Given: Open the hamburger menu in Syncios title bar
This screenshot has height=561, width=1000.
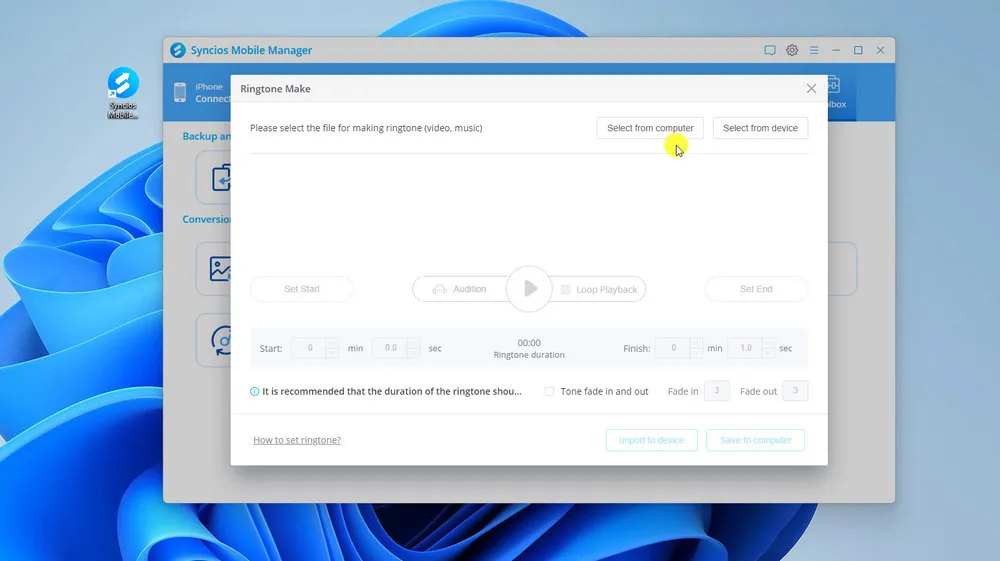Looking at the screenshot, I should coord(814,50).
